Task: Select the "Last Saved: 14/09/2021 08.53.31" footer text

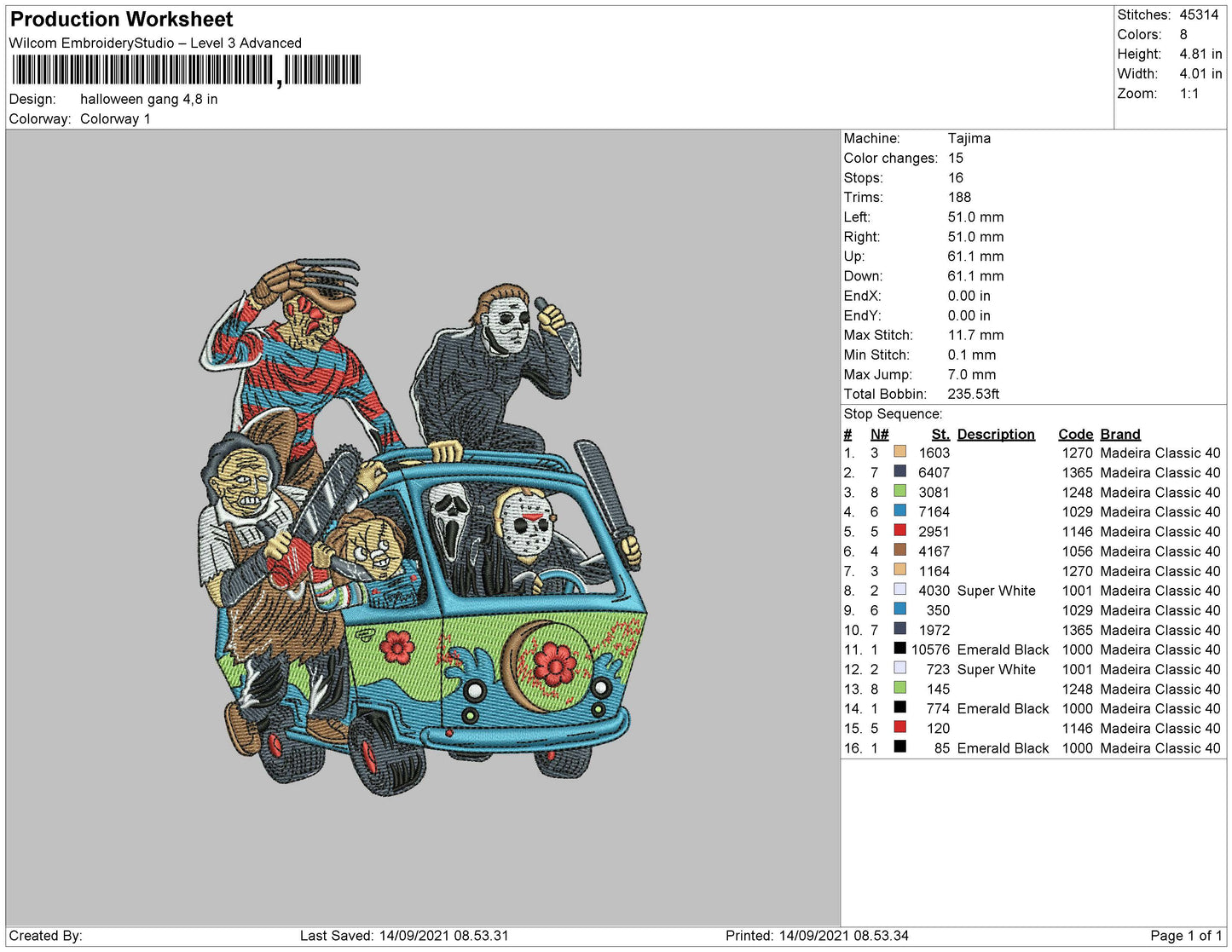Action: 404,935
